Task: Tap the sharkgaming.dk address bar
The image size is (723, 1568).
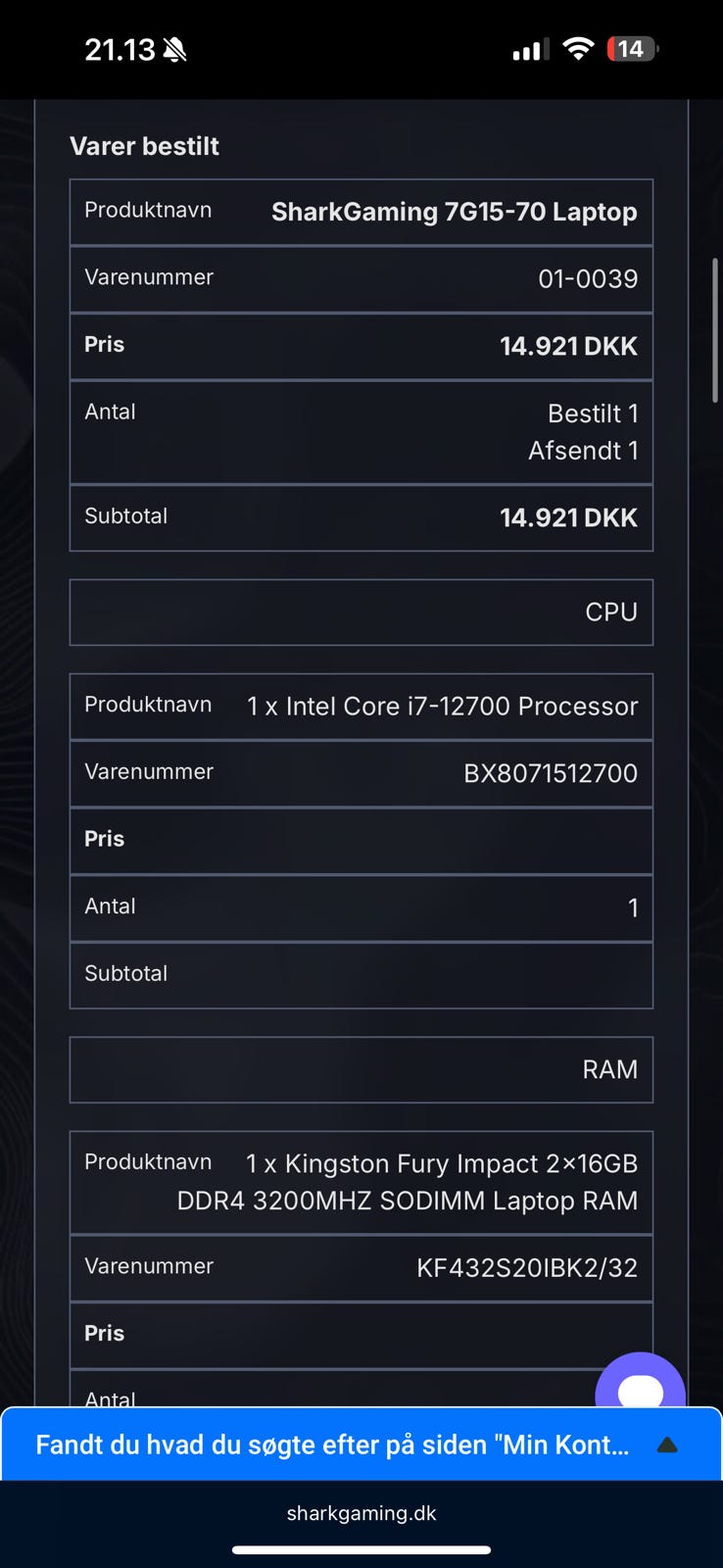Action: pyautogui.click(x=361, y=1513)
